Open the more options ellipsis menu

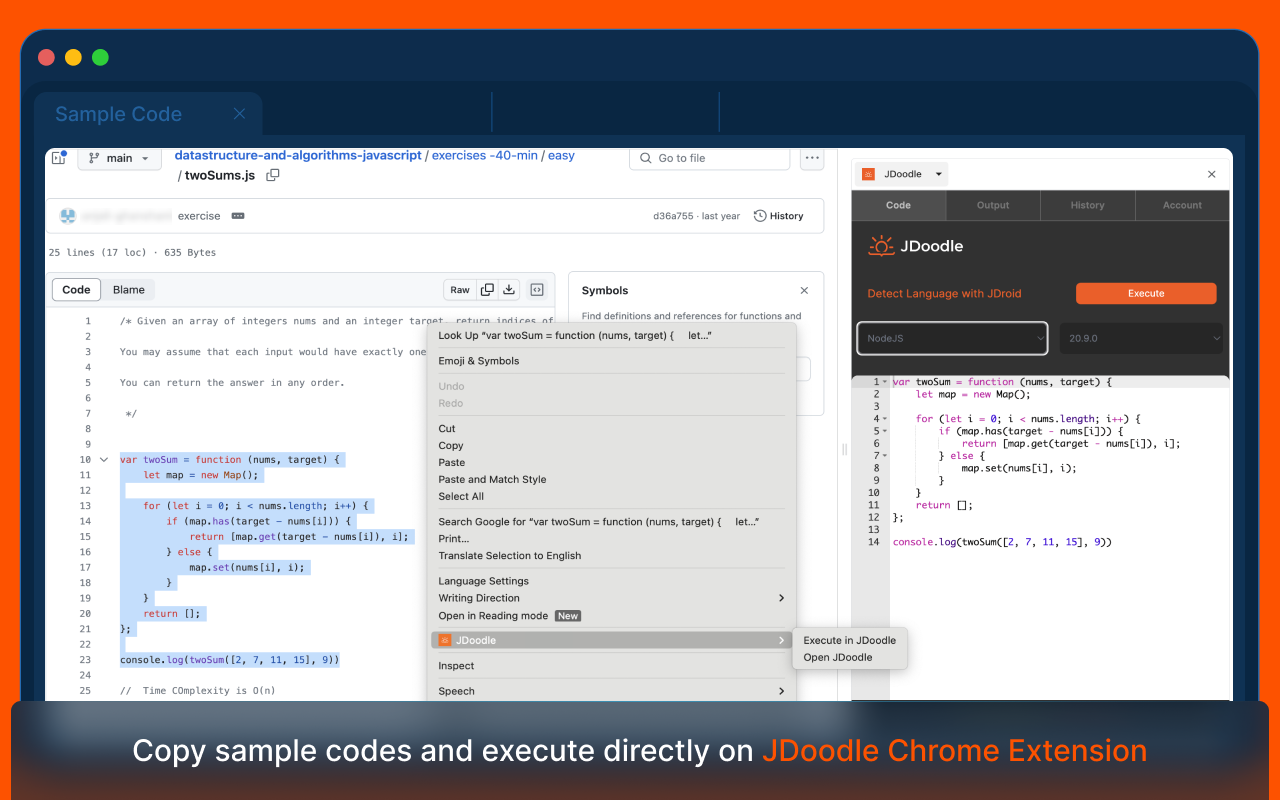[812, 158]
